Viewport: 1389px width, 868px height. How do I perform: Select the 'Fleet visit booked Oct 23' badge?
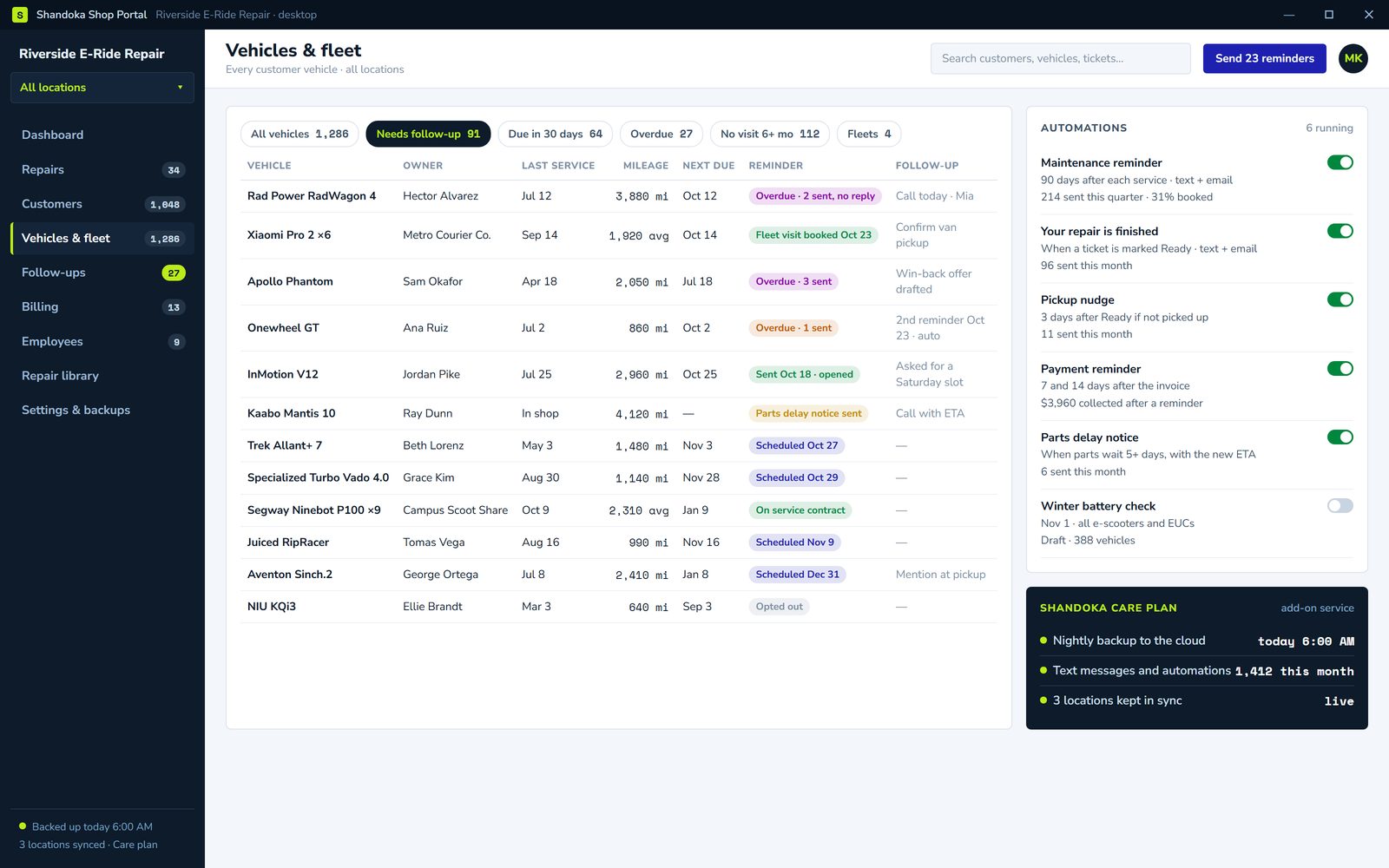point(813,235)
